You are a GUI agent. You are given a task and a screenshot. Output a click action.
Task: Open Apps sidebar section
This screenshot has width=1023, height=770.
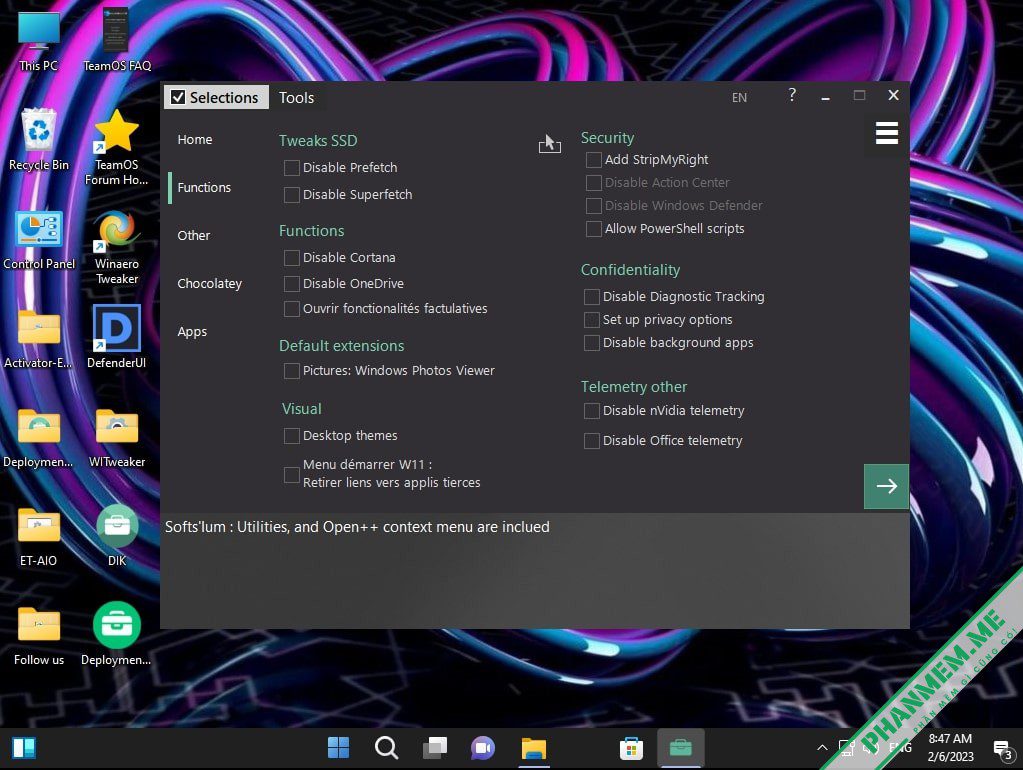pyautogui.click(x=192, y=331)
